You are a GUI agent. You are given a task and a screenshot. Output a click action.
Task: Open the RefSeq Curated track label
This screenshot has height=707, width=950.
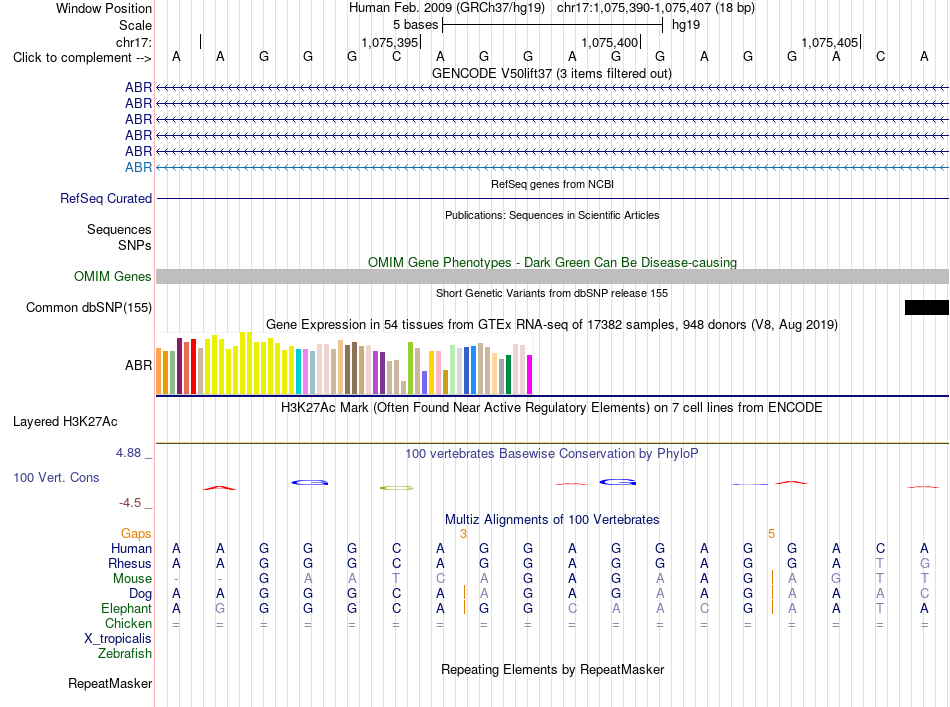click(x=106, y=198)
